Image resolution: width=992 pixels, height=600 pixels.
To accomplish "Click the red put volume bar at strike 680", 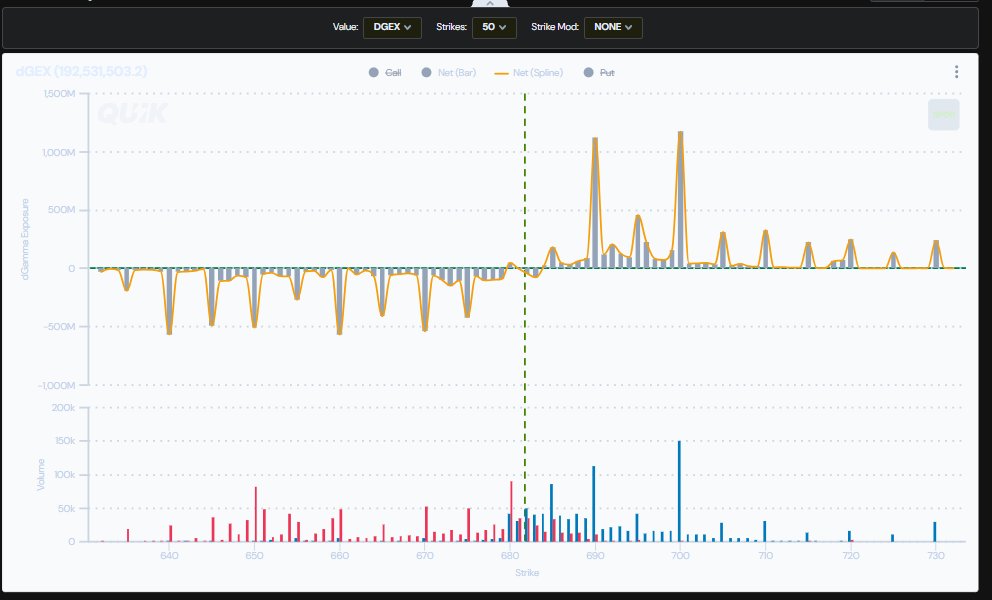I will tap(511, 511).
